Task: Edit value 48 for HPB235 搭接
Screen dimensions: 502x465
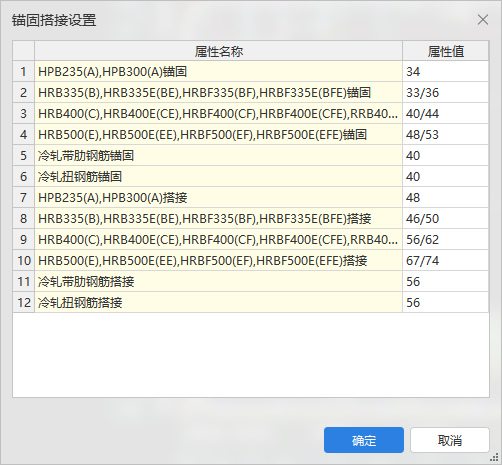Action: (x=446, y=197)
